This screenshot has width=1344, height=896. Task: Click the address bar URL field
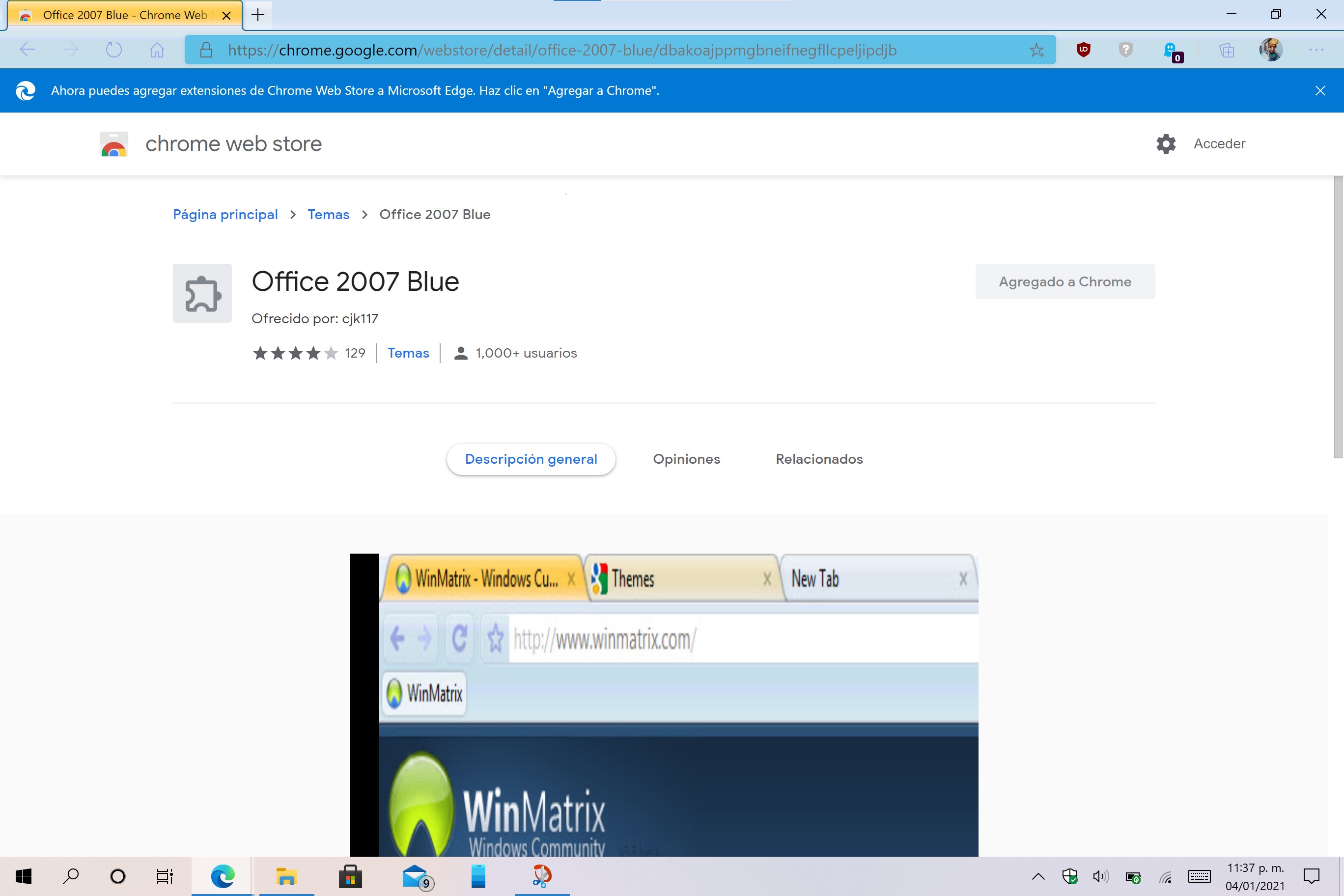[620, 50]
